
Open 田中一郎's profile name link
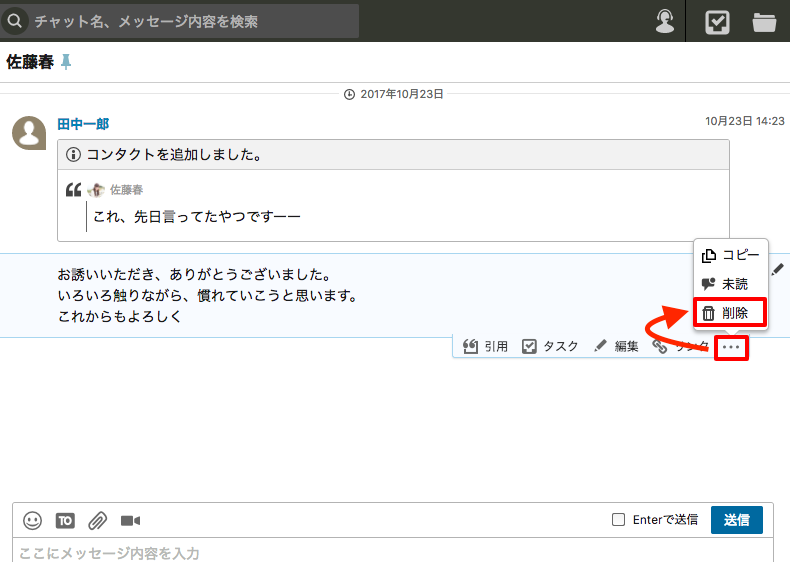[83, 124]
